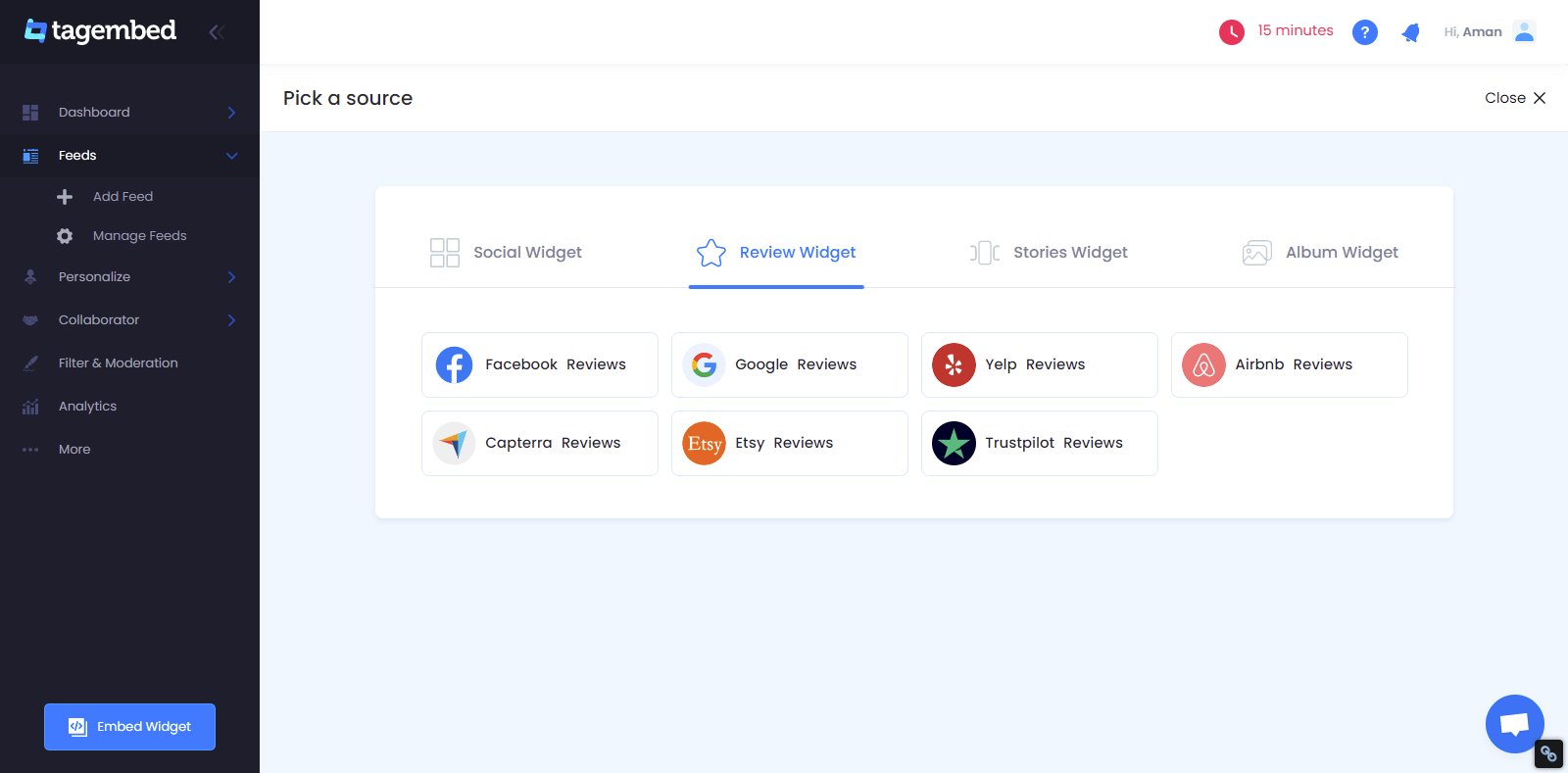Image resolution: width=1568 pixels, height=773 pixels.
Task: Collapse the Feeds menu chevron
Action: [232, 156]
